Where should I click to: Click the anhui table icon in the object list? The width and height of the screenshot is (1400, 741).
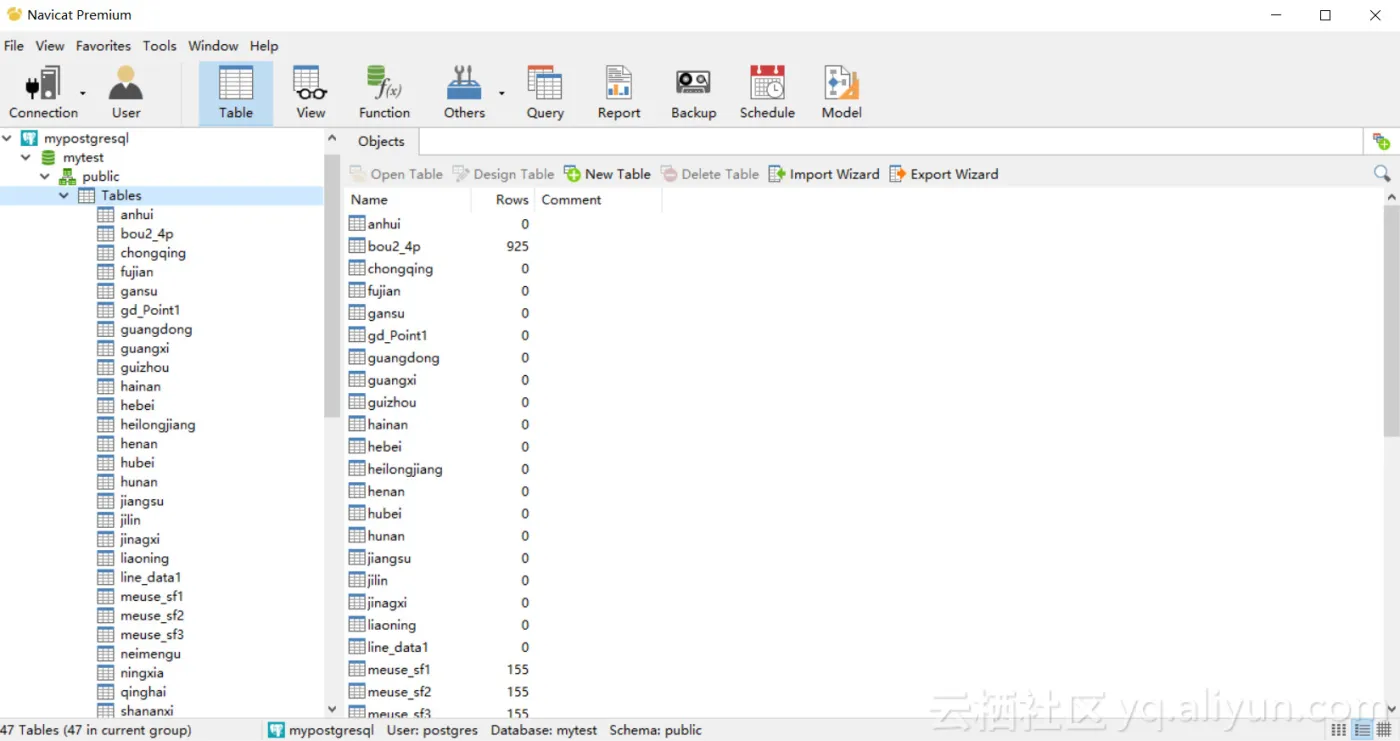point(357,224)
